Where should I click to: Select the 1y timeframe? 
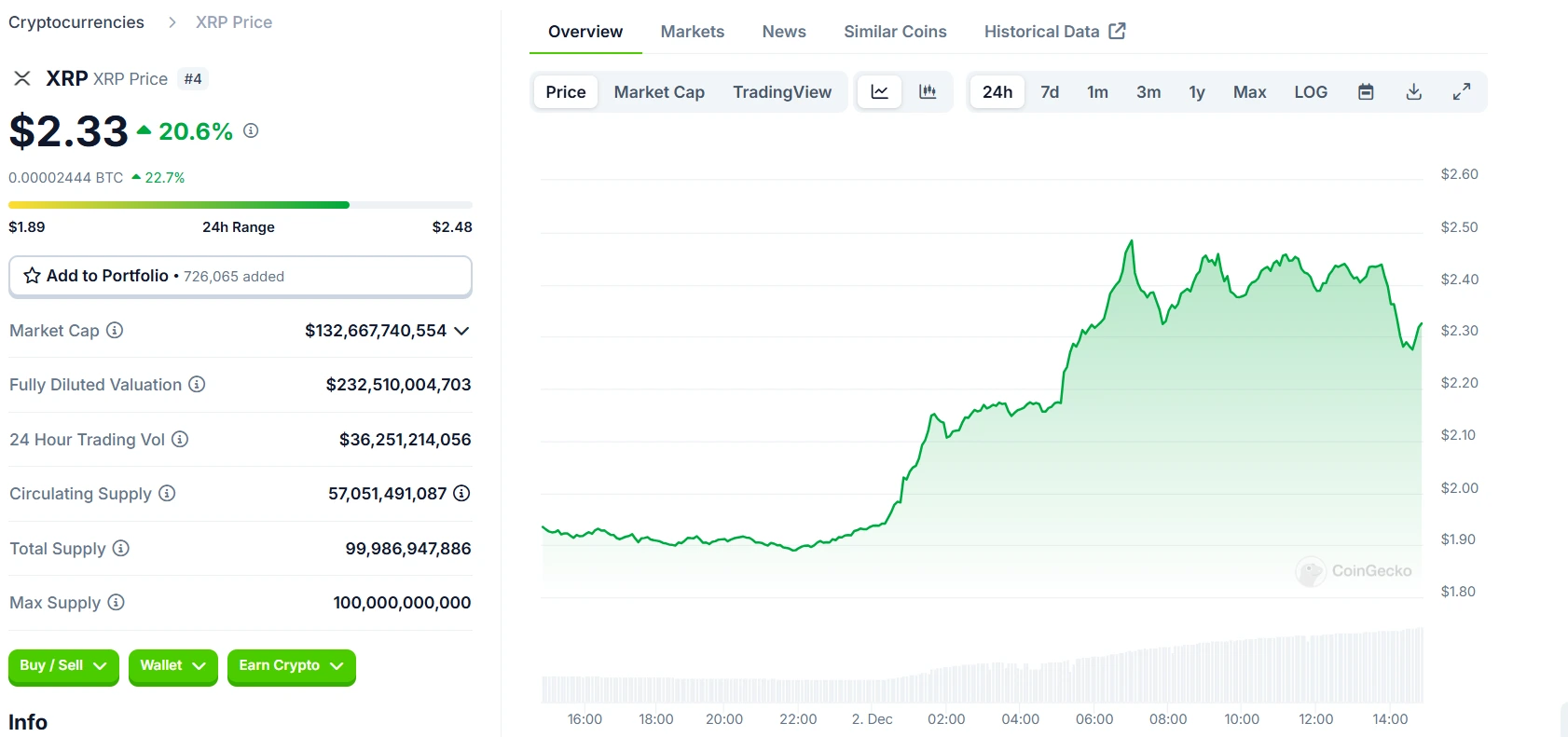click(x=1197, y=91)
